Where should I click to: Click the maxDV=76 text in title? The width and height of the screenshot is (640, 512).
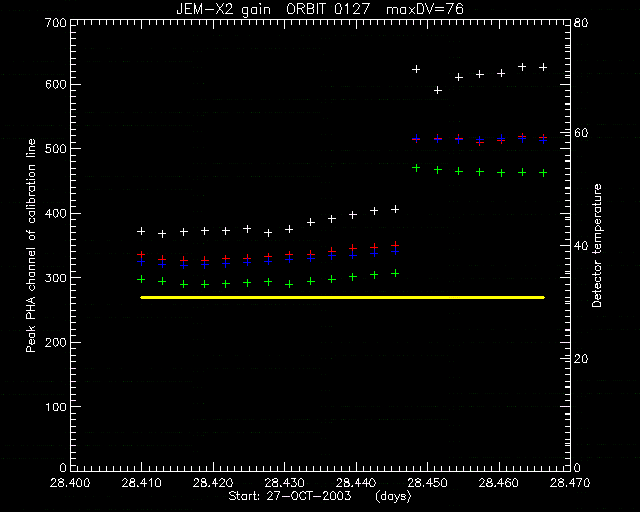click(424, 9)
